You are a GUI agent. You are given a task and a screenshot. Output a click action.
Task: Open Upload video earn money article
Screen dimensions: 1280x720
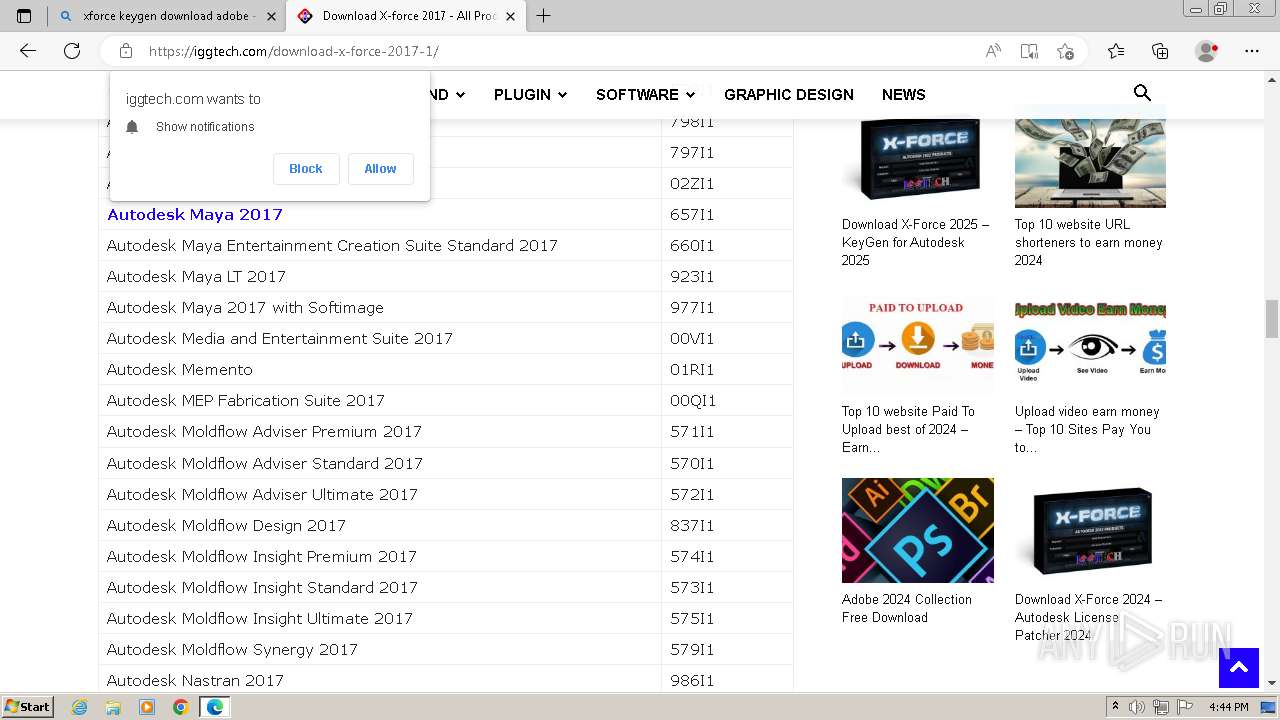(x=1087, y=429)
